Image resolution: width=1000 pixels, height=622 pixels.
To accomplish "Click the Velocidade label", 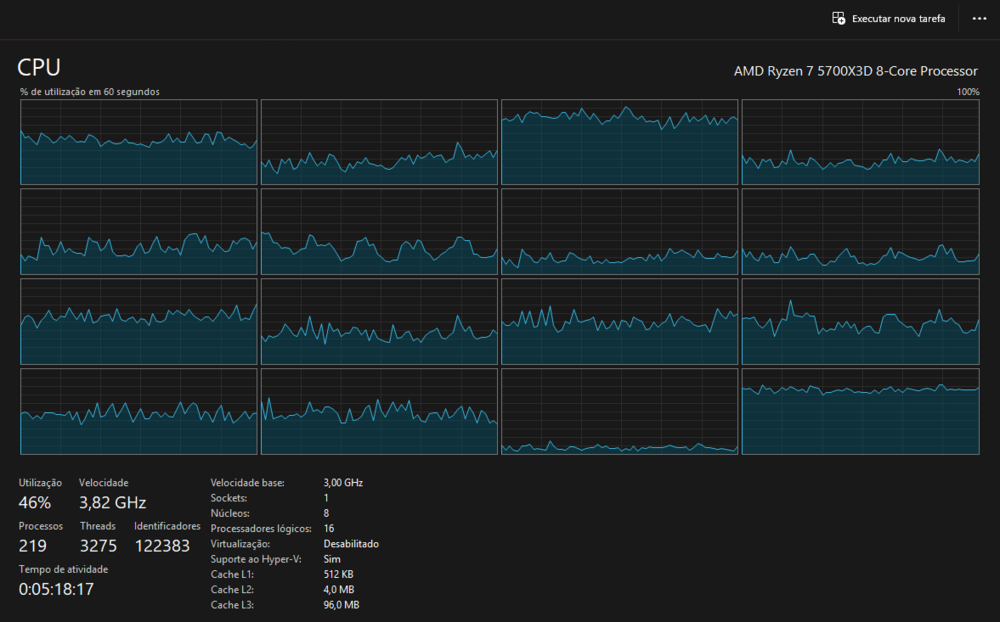I will (x=104, y=483).
